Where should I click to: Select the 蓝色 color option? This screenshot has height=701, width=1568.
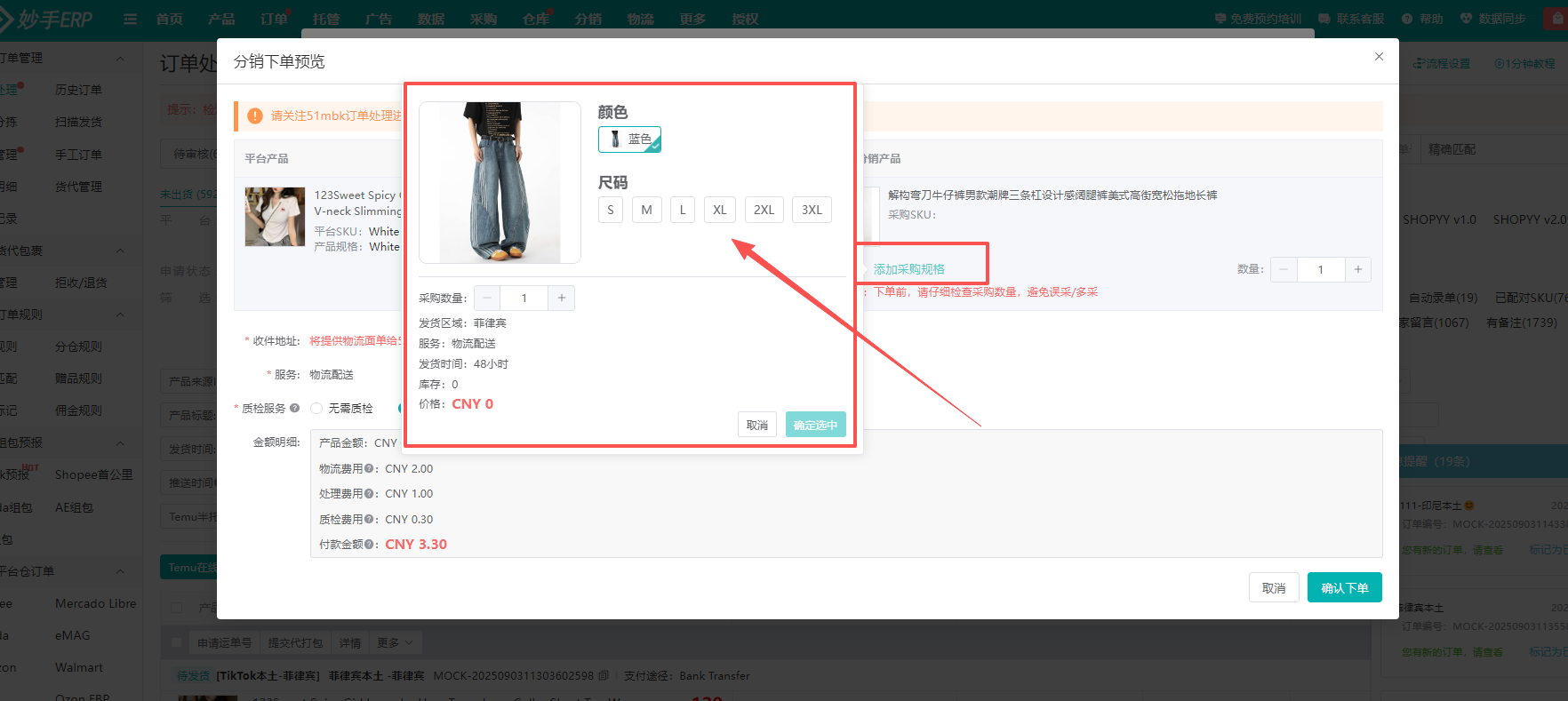pos(629,139)
